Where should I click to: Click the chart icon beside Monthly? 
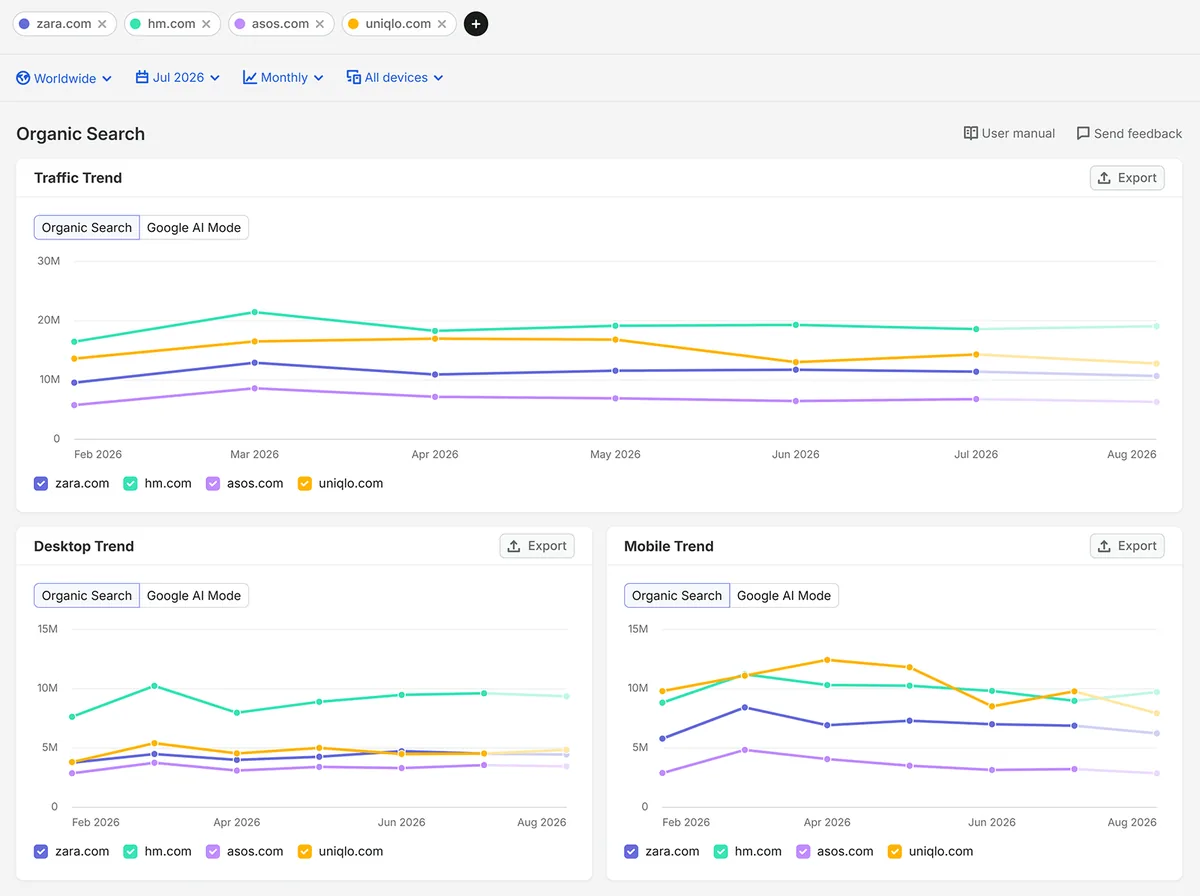(250, 77)
